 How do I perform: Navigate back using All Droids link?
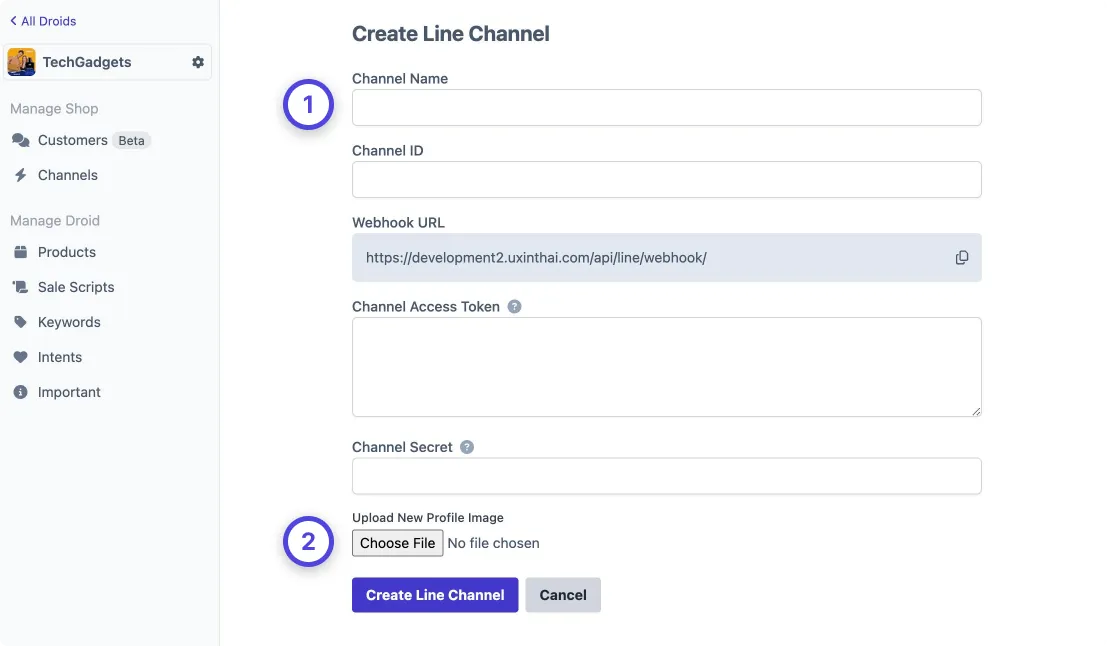[42, 20]
